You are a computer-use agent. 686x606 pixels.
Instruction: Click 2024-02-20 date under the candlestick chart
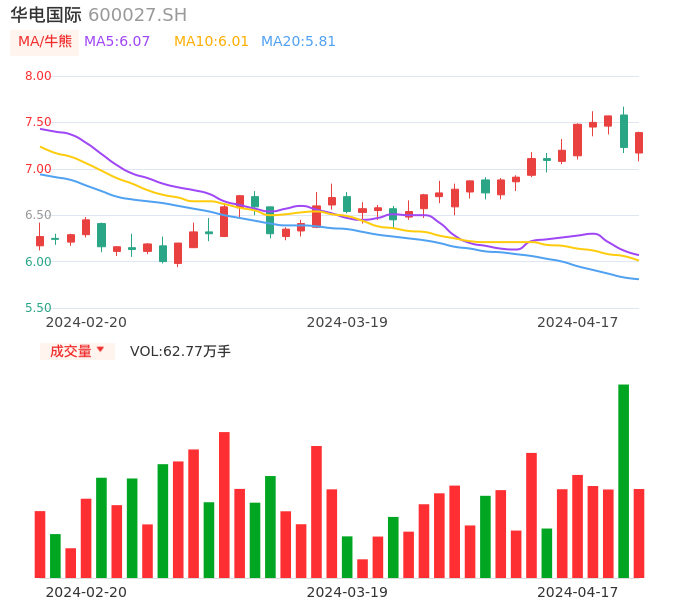point(86,322)
